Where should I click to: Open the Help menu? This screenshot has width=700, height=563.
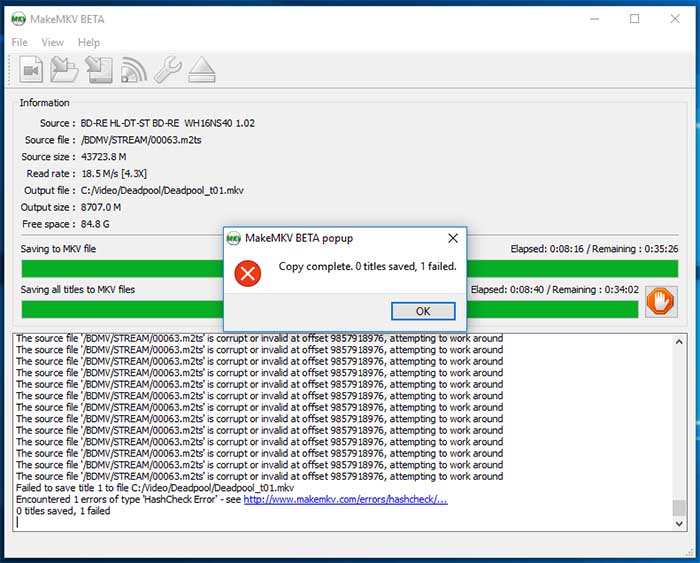coord(88,42)
